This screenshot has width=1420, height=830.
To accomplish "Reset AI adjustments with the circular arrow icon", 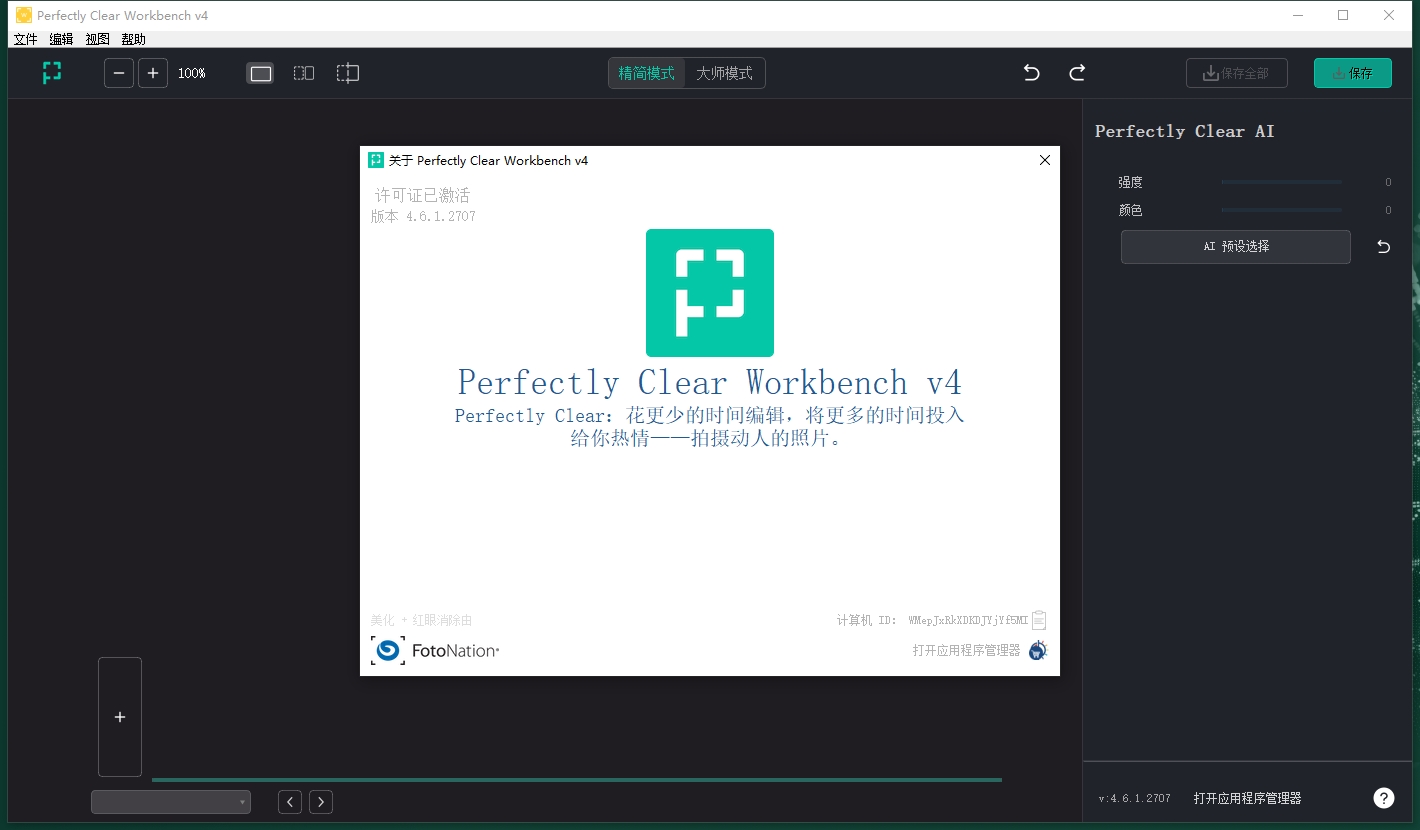I will tap(1383, 246).
